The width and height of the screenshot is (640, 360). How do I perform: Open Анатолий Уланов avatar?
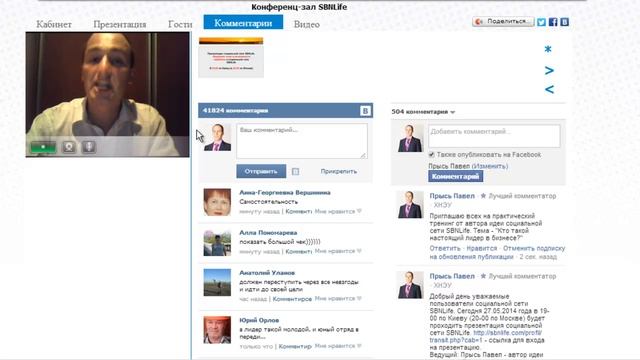click(217, 282)
